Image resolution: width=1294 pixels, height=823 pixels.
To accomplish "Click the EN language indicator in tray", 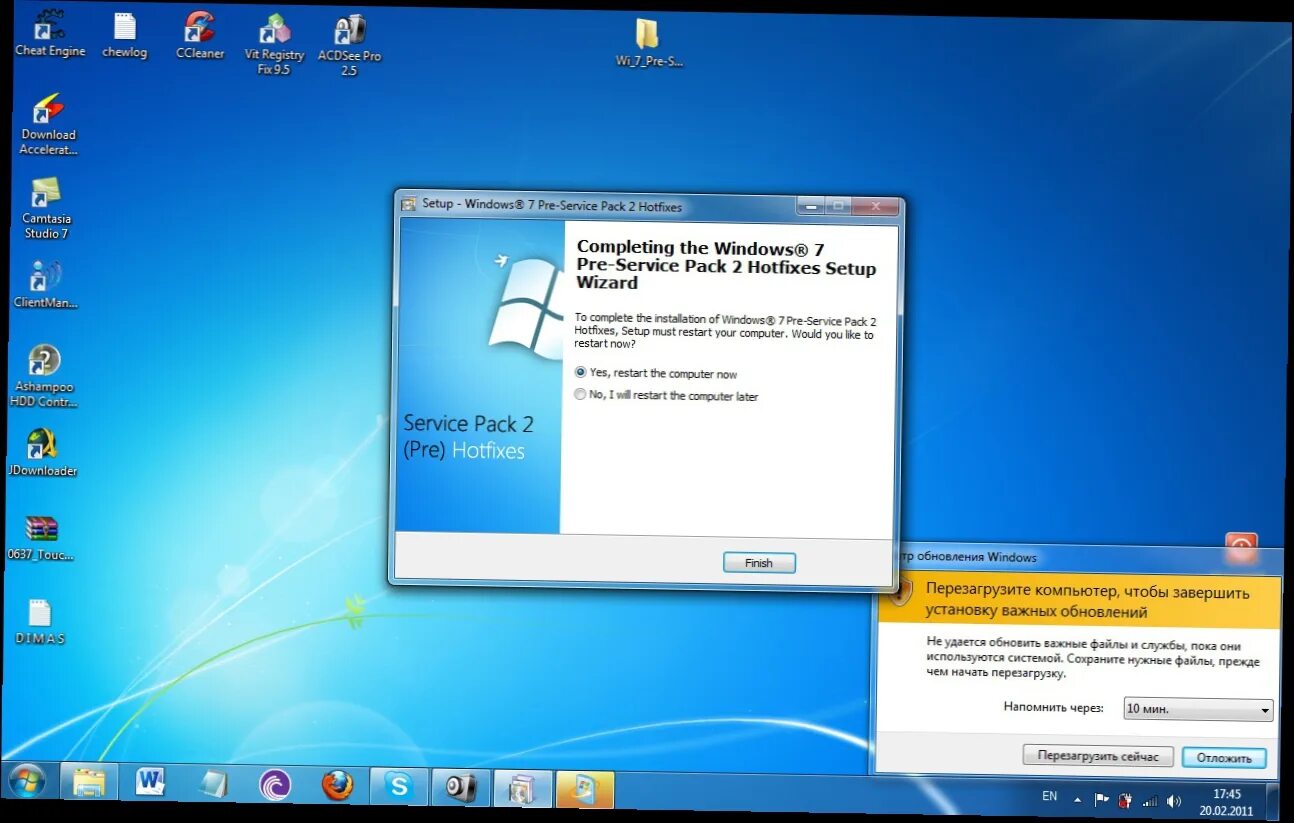I will coord(1049,796).
